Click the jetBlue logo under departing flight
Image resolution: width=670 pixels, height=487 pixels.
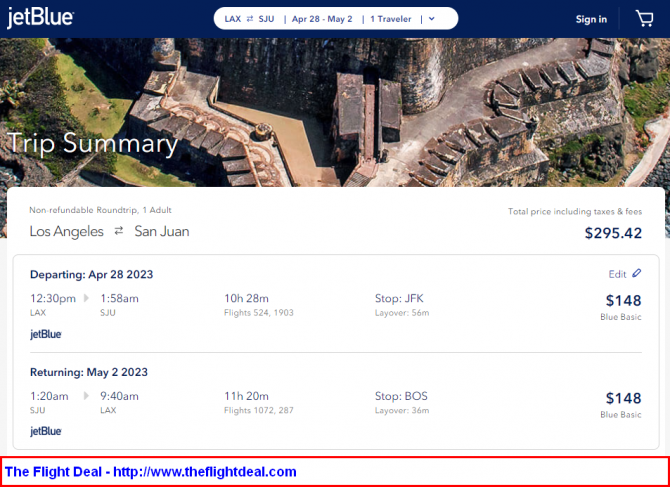click(x=46, y=334)
